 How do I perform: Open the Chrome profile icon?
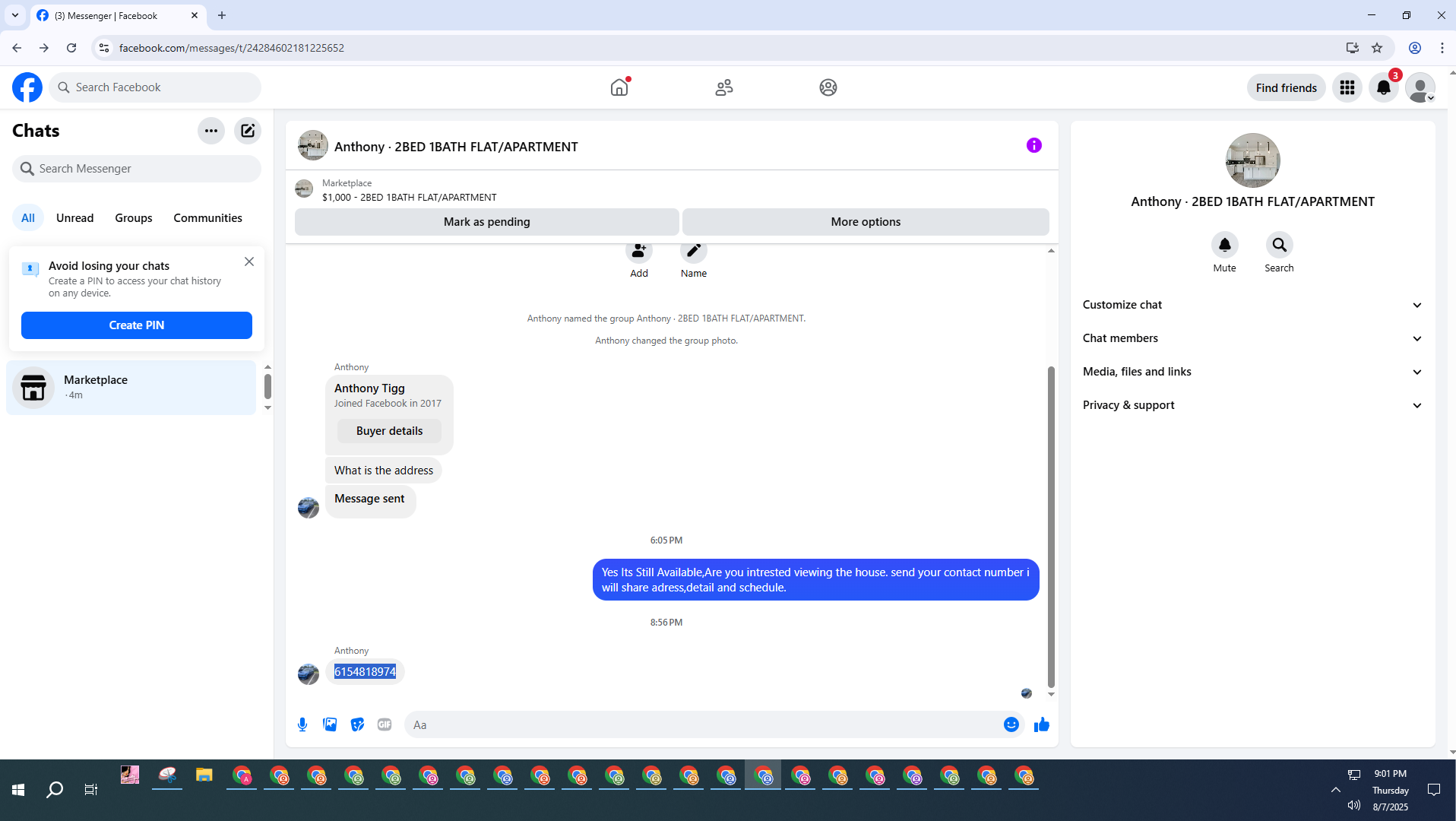1415,48
